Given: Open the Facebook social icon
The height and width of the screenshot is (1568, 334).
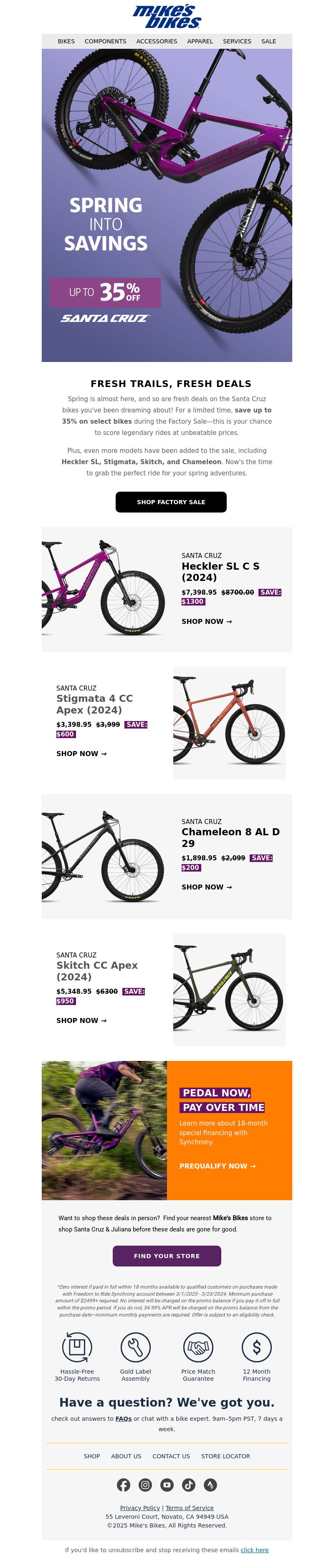Looking at the screenshot, I should click(x=123, y=1485).
